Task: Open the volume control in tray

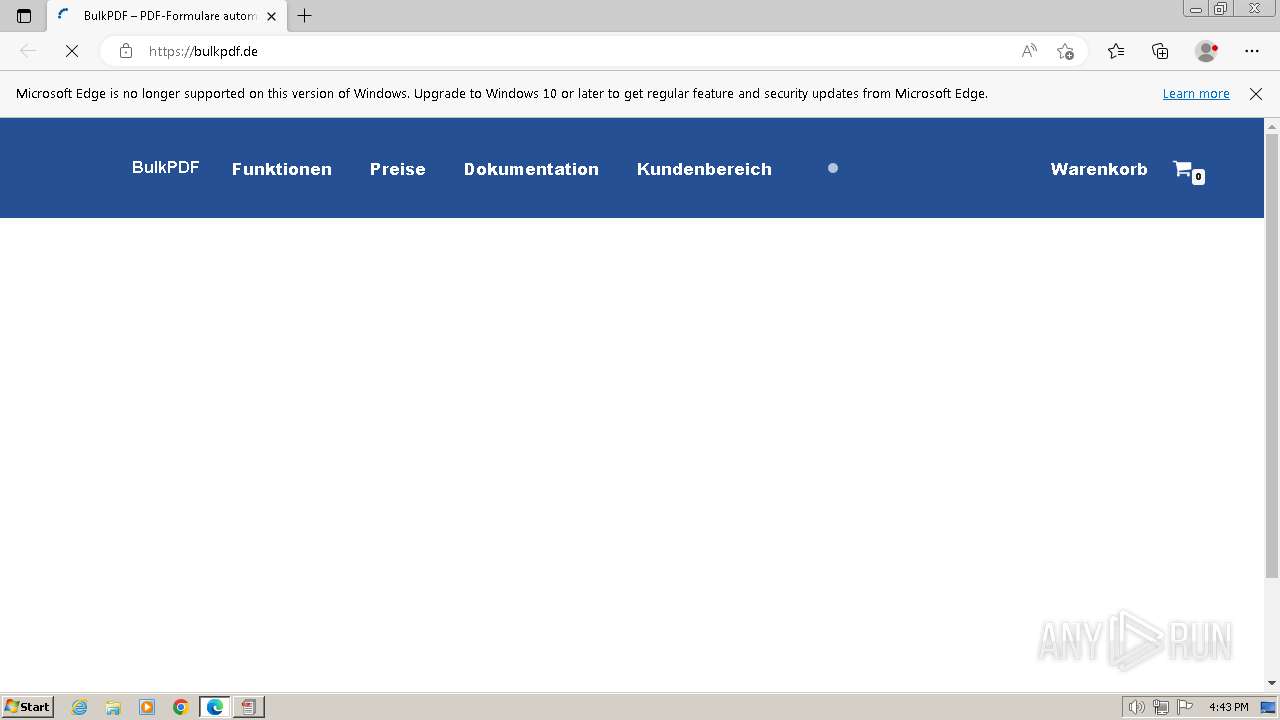Action: pyautogui.click(x=1136, y=707)
